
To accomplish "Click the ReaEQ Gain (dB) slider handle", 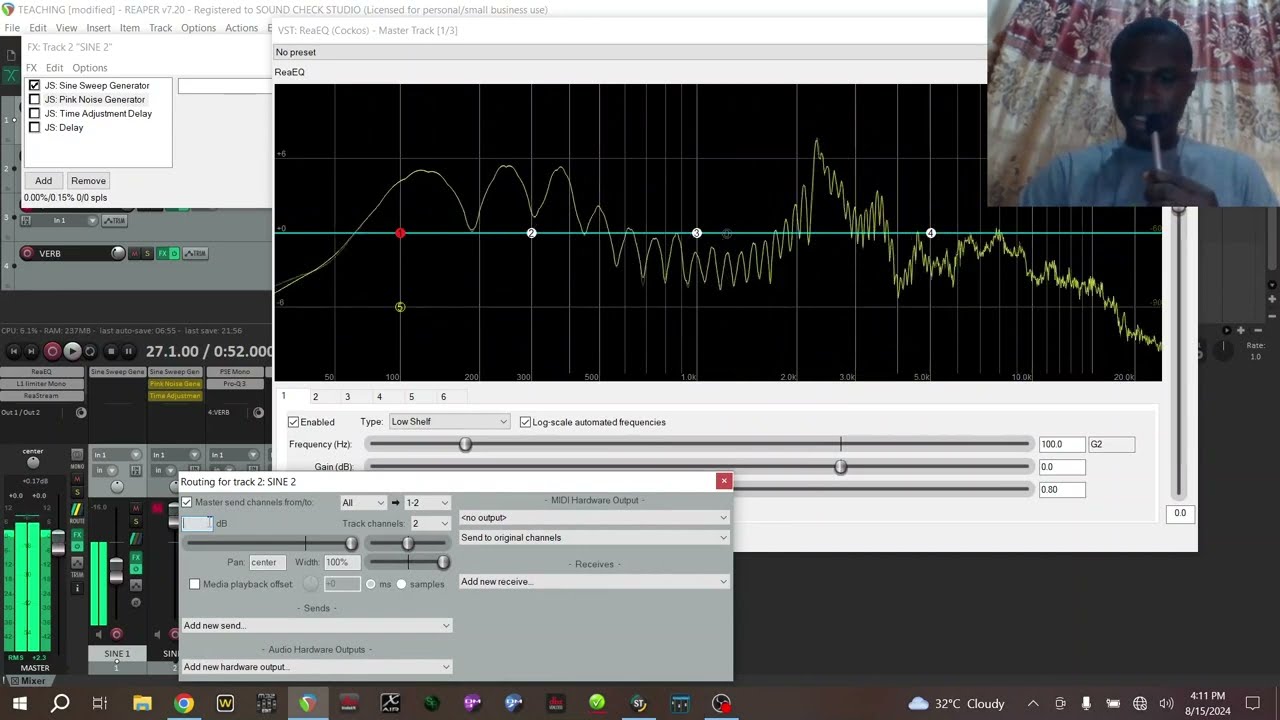I will click(840, 467).
